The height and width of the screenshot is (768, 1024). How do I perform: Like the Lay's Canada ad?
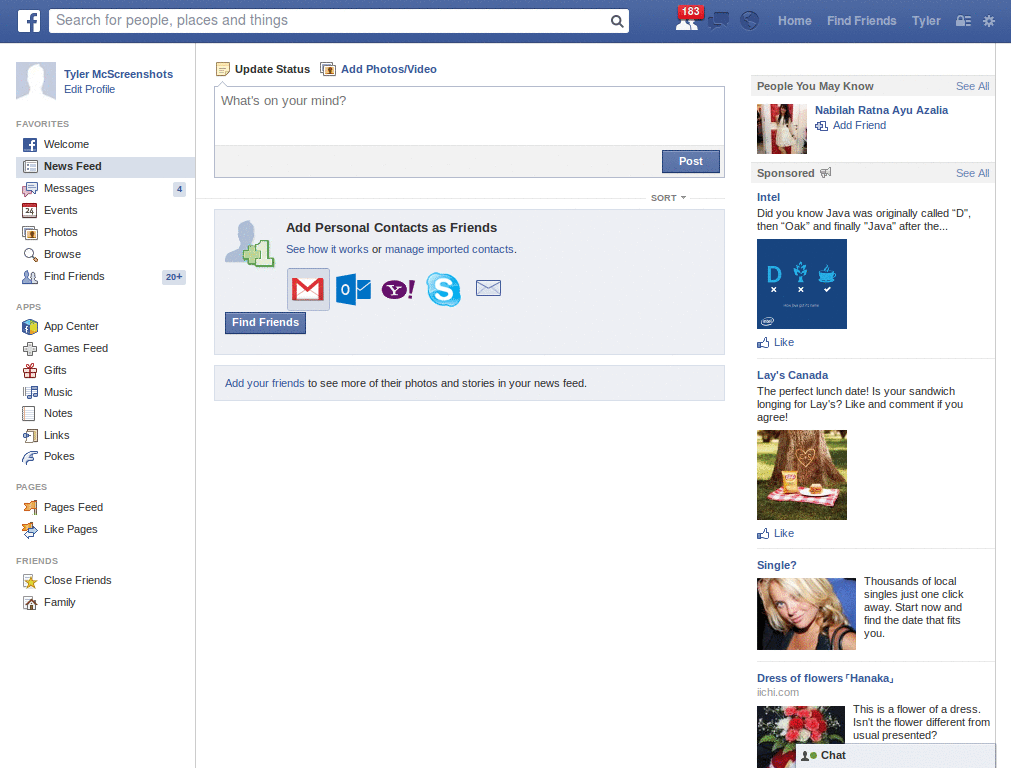776,534
